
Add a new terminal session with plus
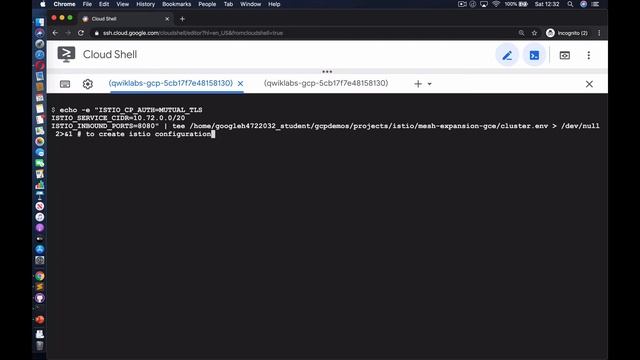[x=418, y=84]
